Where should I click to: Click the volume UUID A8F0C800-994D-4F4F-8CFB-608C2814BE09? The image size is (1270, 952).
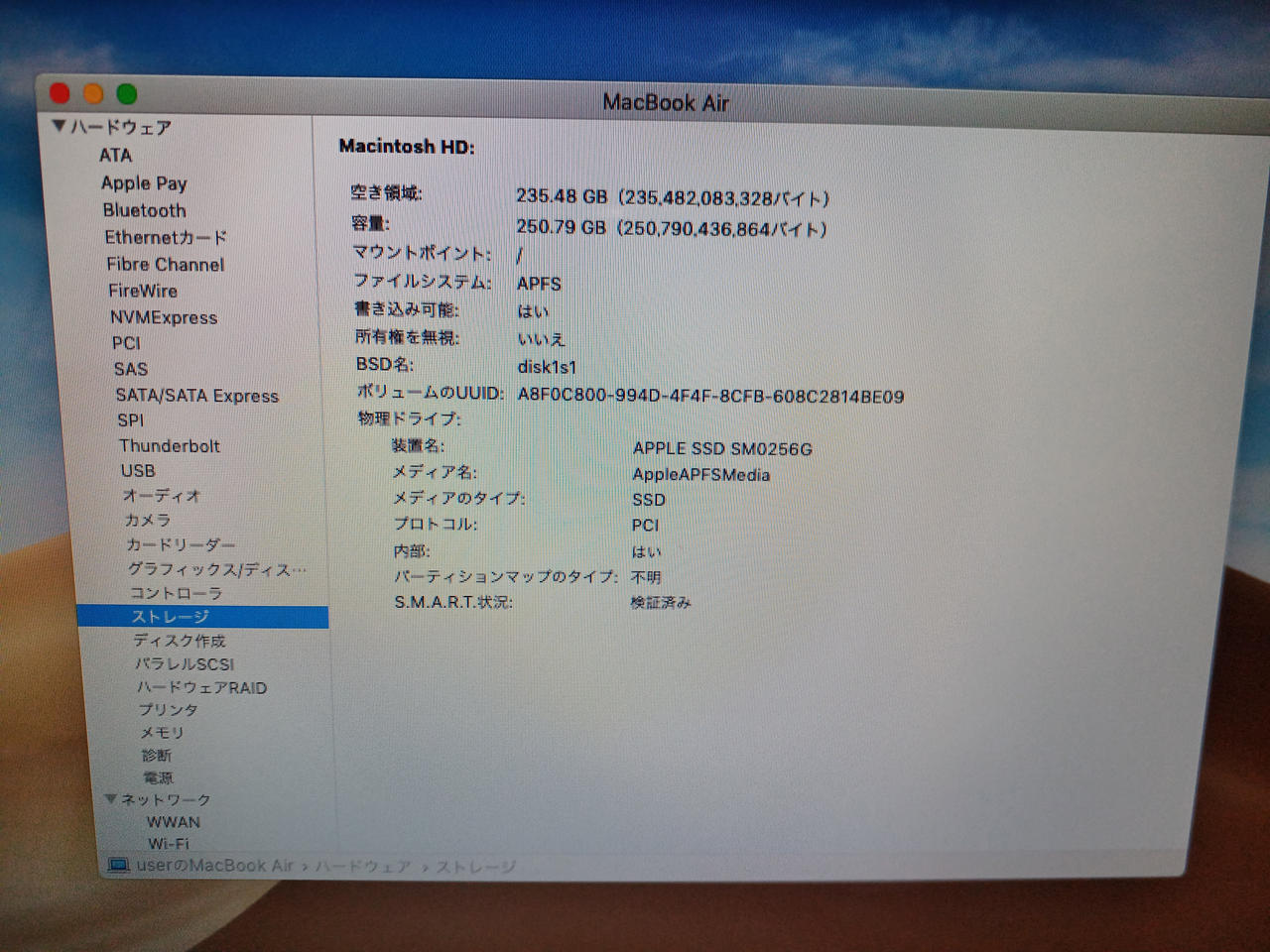point(710,397)
